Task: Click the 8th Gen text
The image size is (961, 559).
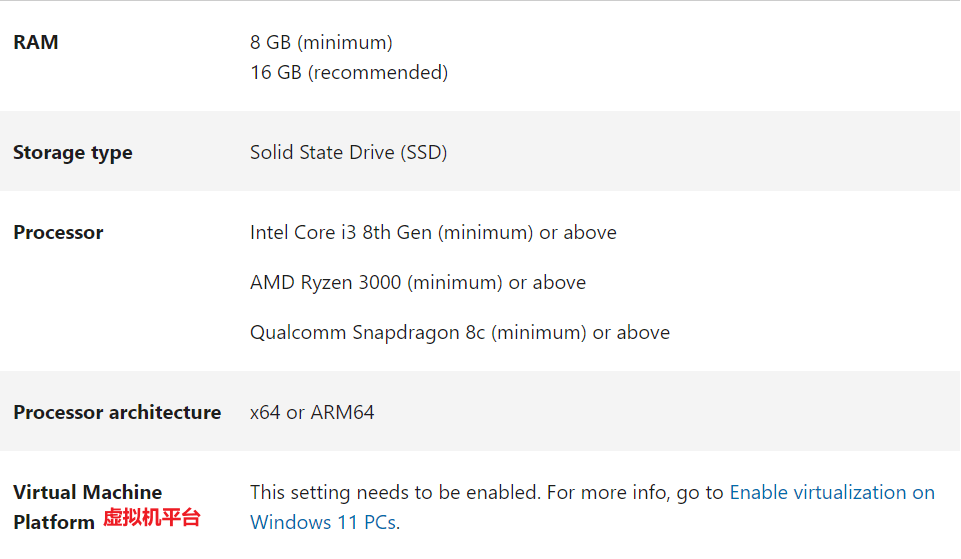Action: point(397,233)
